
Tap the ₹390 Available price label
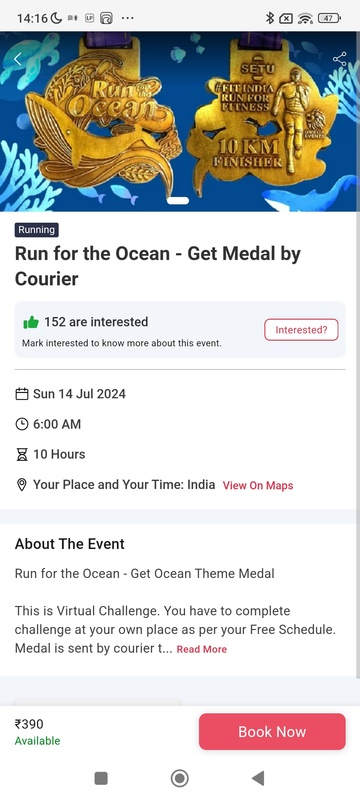[37, 732]
